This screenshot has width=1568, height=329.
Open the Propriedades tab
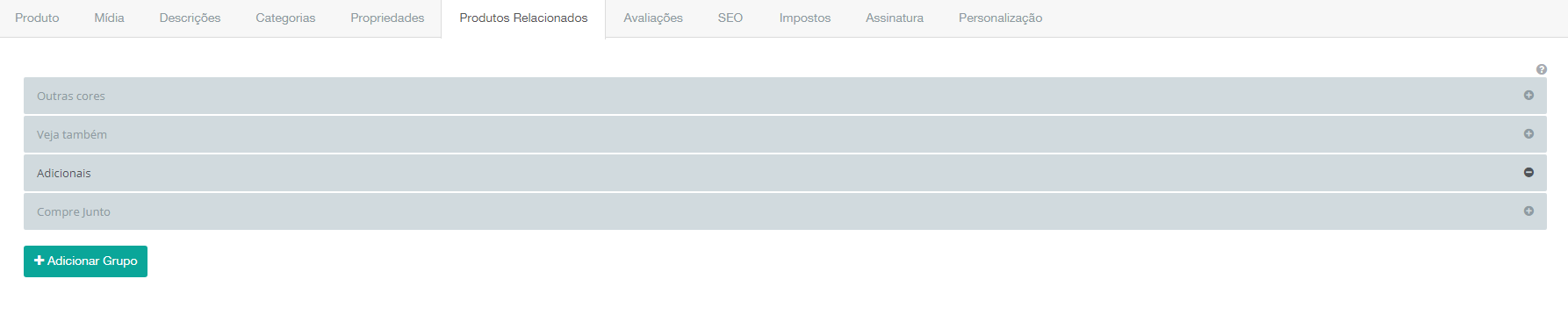coord(387,18)
